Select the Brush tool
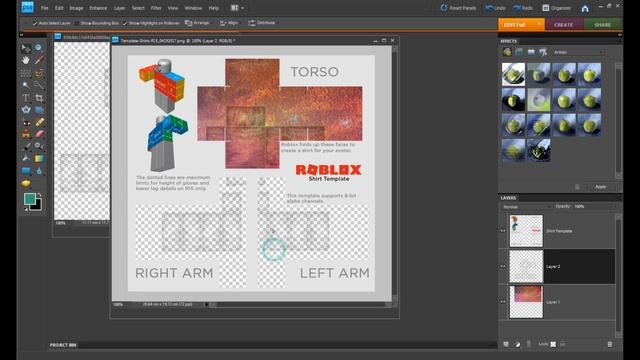The width and height of the screenshot is (640, 360). [26, 146]
